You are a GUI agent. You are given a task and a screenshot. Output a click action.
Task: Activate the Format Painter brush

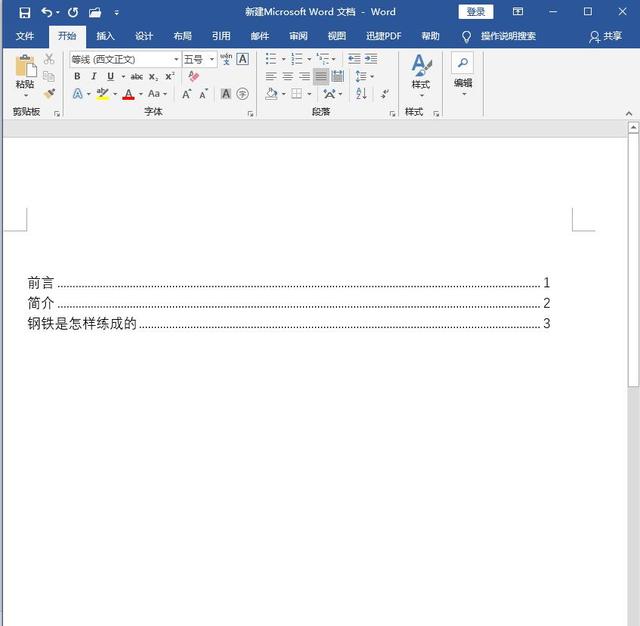pyautogui.click(x=49, y=94)
